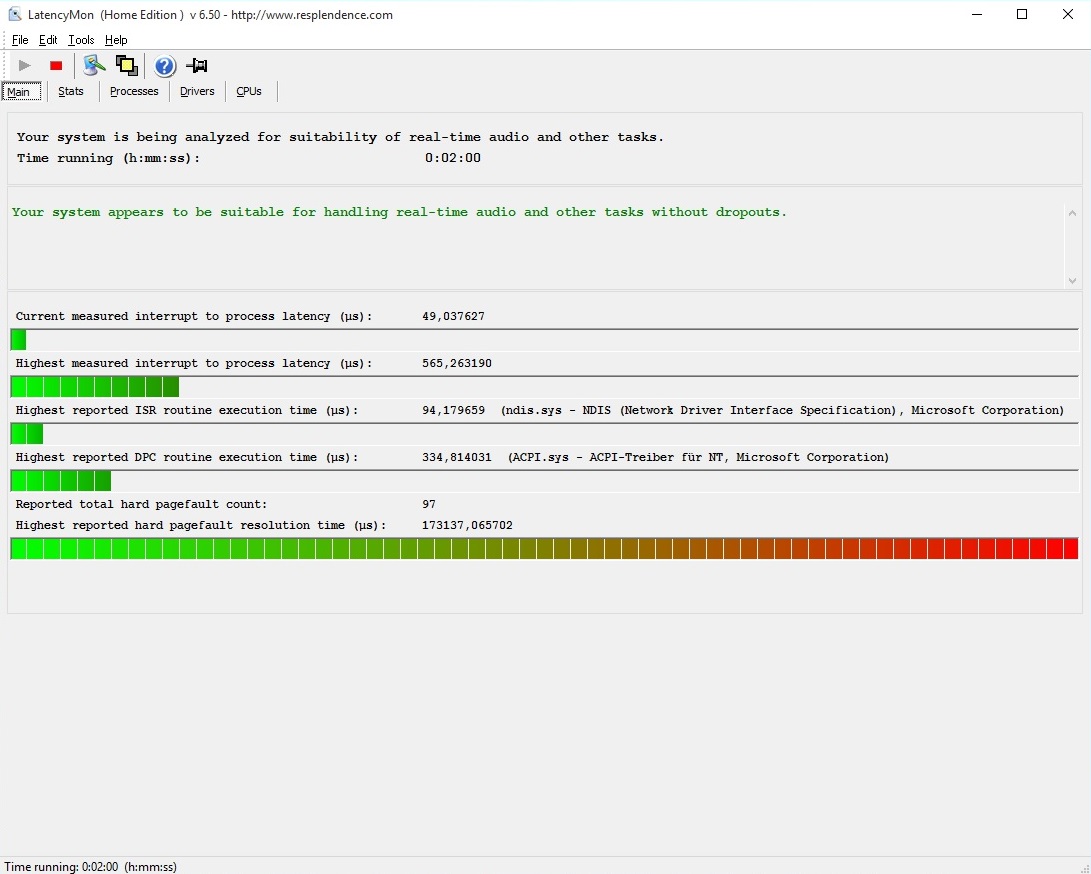Viewport: 1091px width, 874px height.
Task: Click the current interrupt latency bar
Action: (545, 340)
